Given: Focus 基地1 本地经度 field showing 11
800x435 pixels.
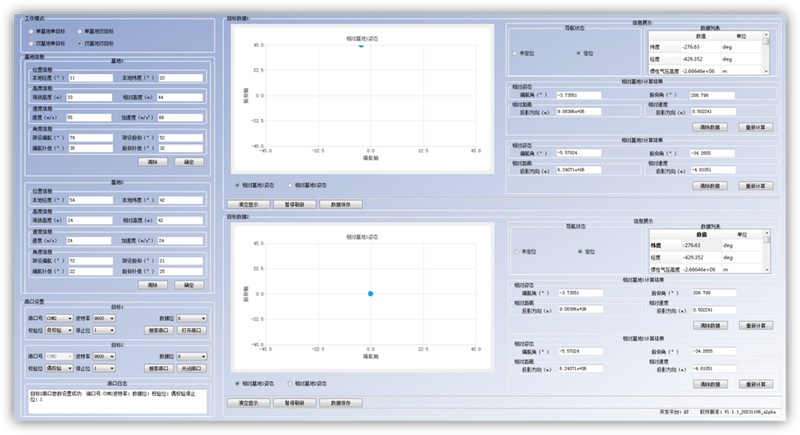Looking at the screenshot, I should pos(90,78).
